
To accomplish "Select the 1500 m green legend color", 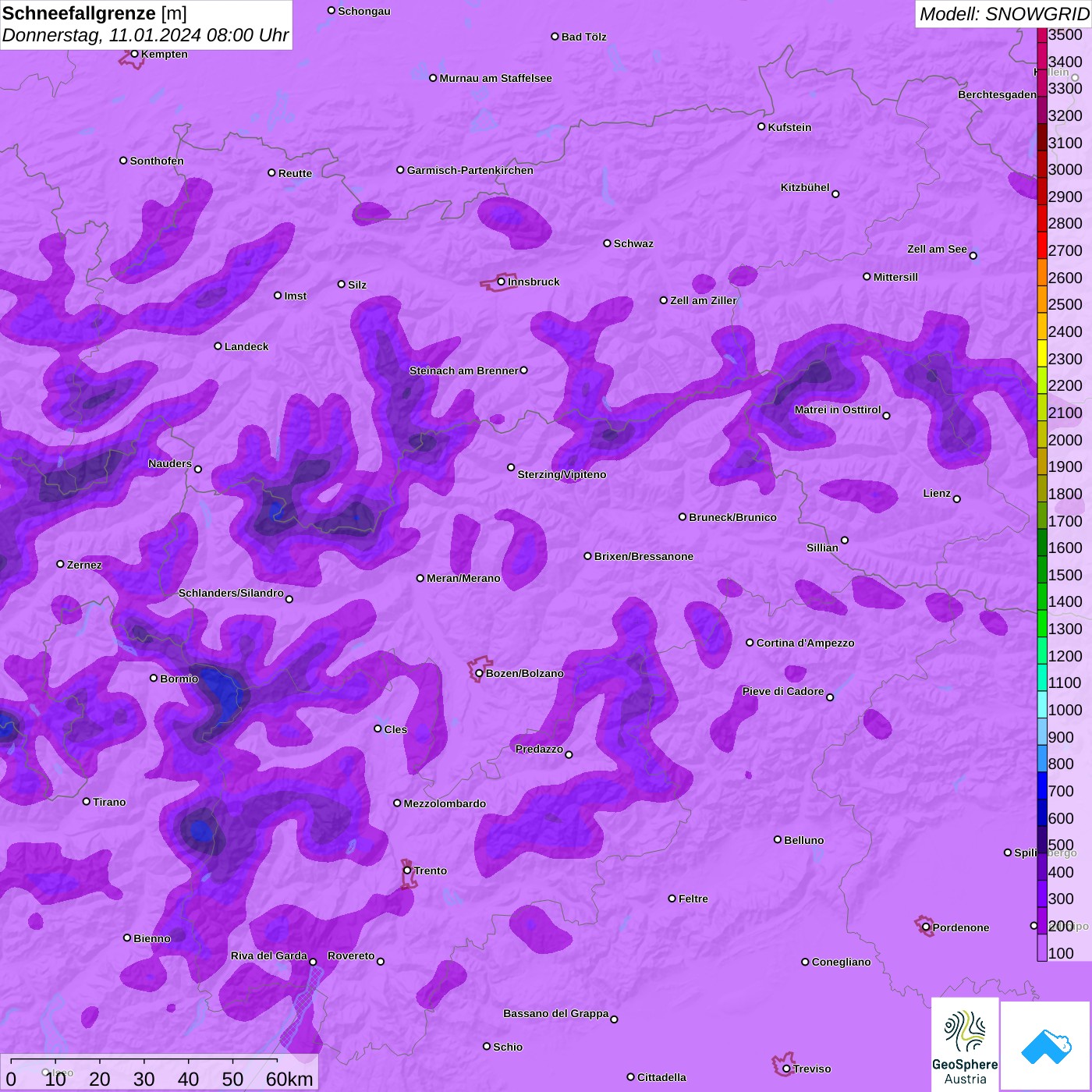I will (1042, 569).
